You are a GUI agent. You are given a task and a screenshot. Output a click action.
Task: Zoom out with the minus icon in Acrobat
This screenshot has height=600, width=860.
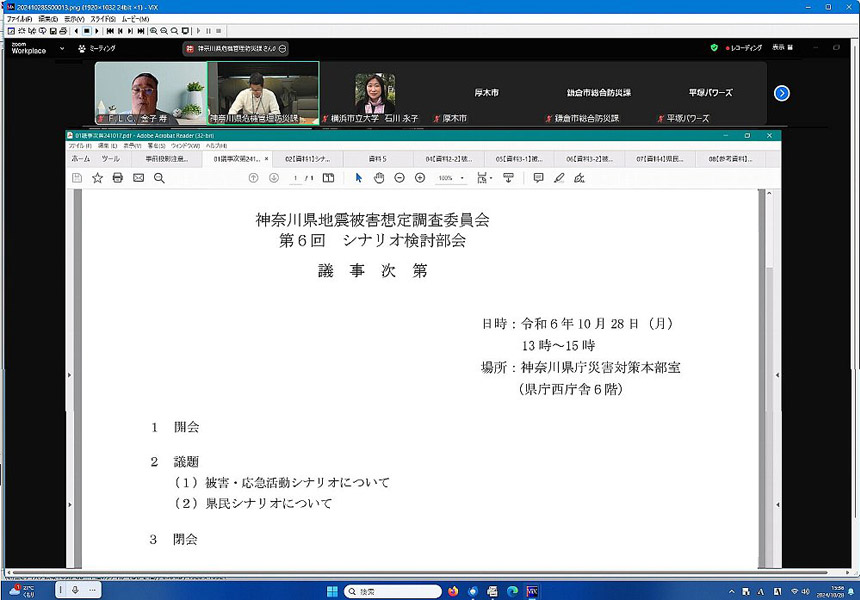pyautogui.click(x=399, y=178)
